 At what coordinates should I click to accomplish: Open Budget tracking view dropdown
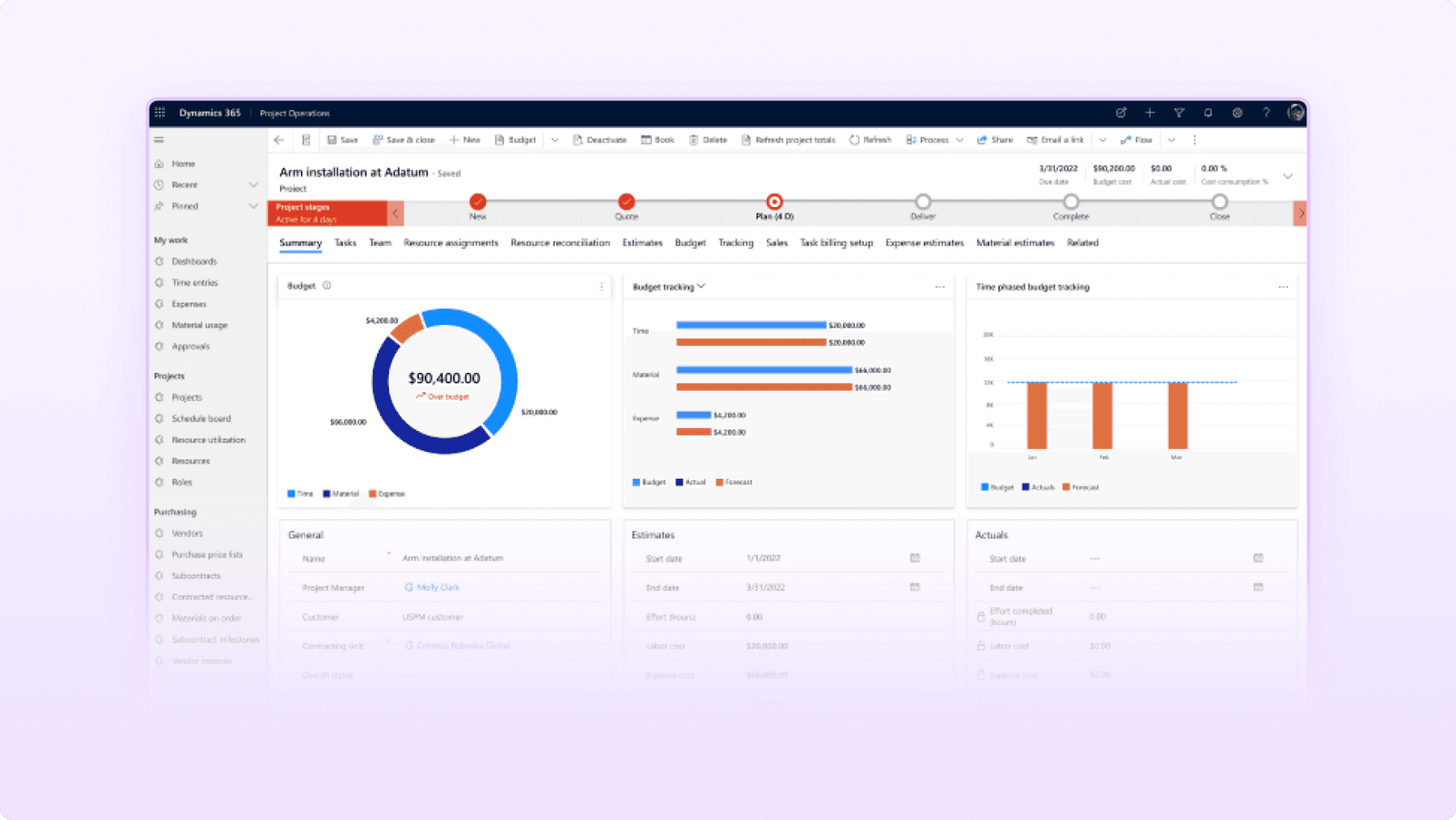(701, 286)
